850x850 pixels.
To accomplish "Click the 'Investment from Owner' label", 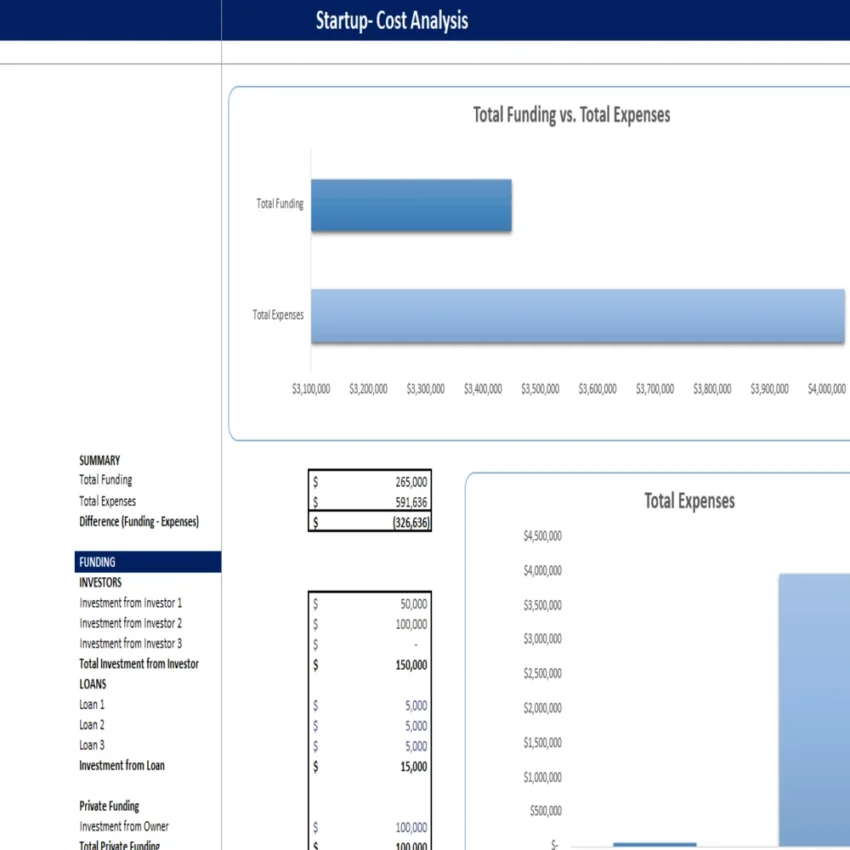I will point(125,826).
